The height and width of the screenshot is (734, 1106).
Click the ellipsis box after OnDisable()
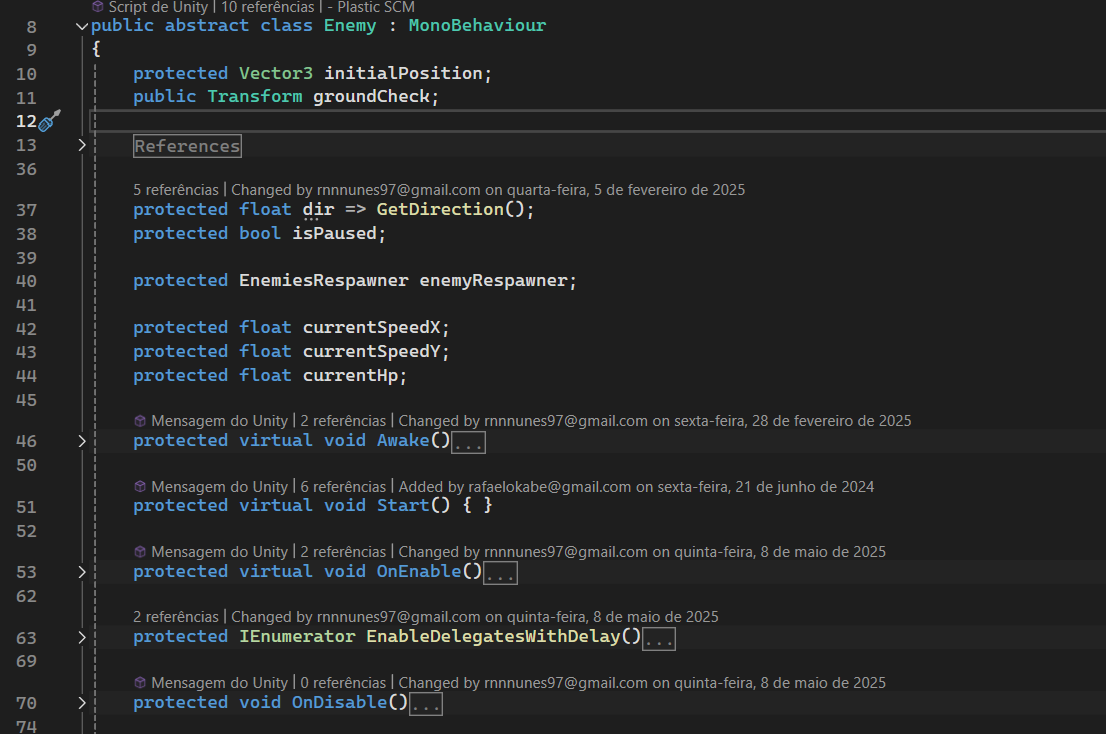pos(426,704)
